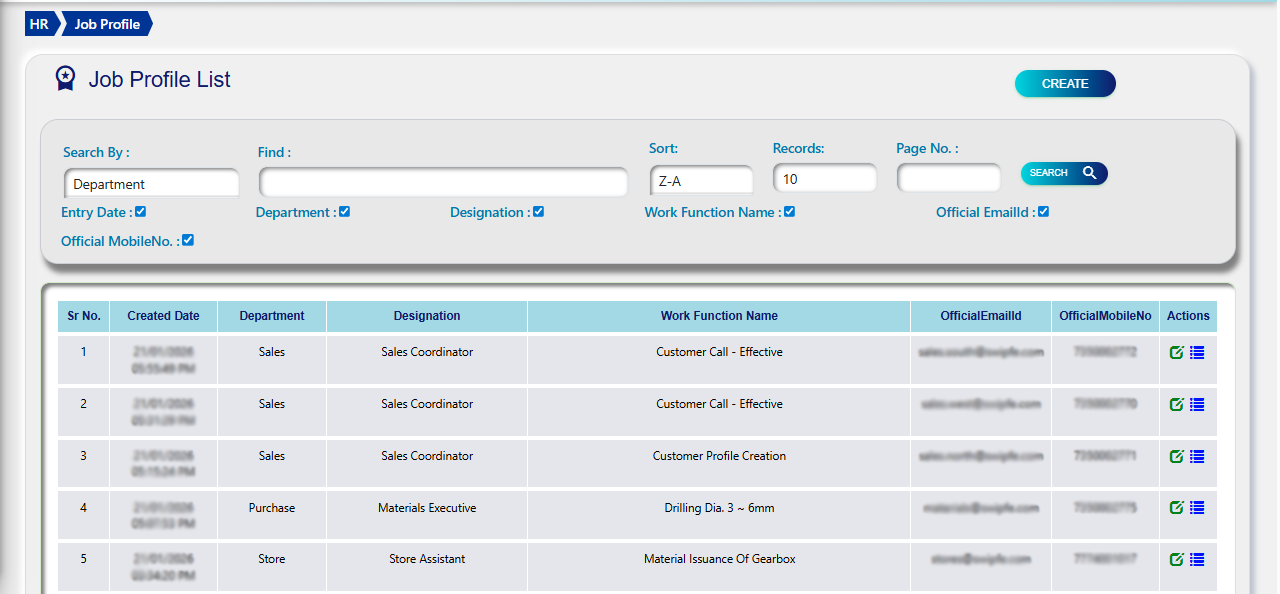The width and height of the screenshot is (1280, 594).
Task: Open list icon for Materials Executive row
Action: click(1197, 508)
